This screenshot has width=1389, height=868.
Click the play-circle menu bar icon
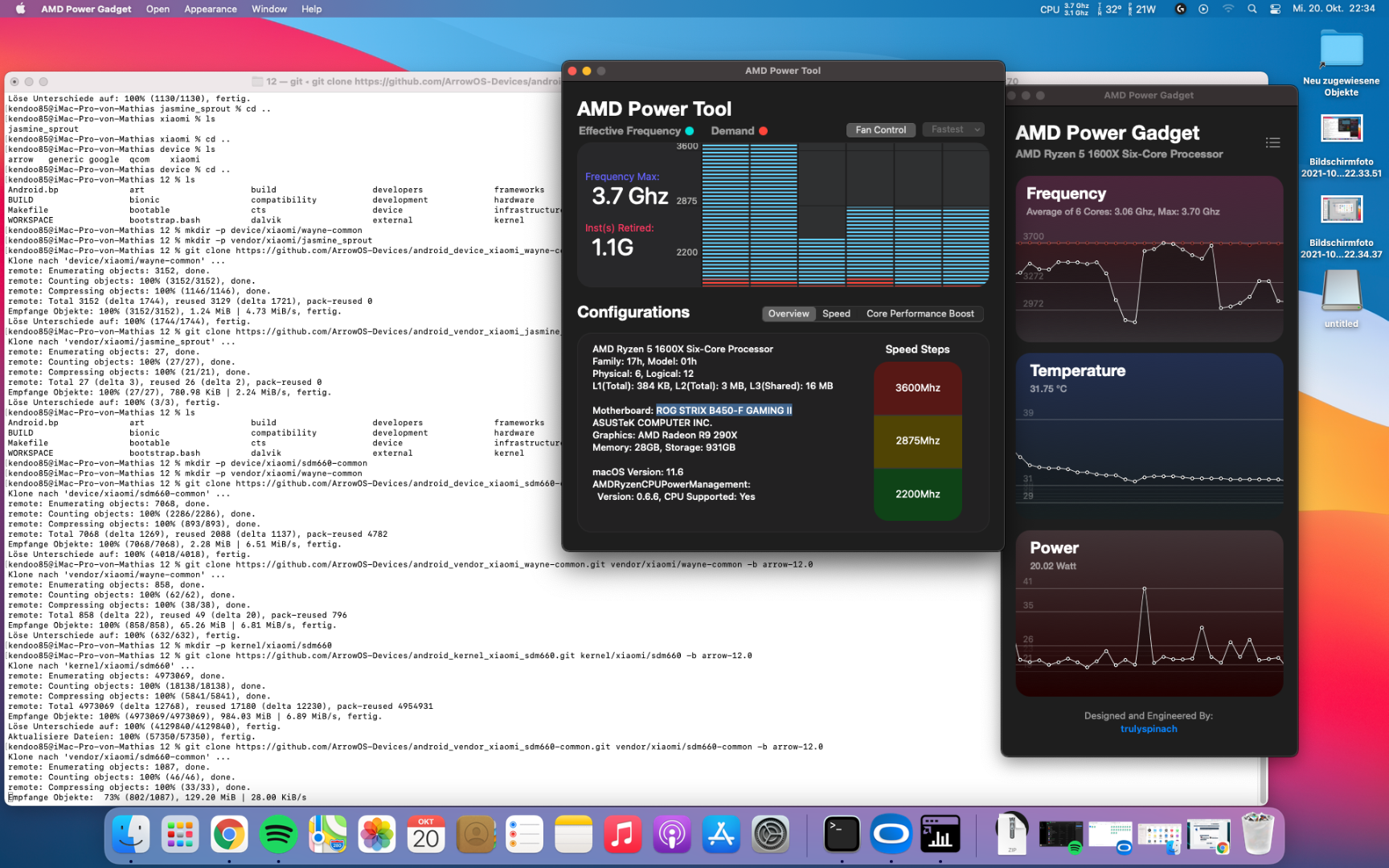tap(1203, 9)
